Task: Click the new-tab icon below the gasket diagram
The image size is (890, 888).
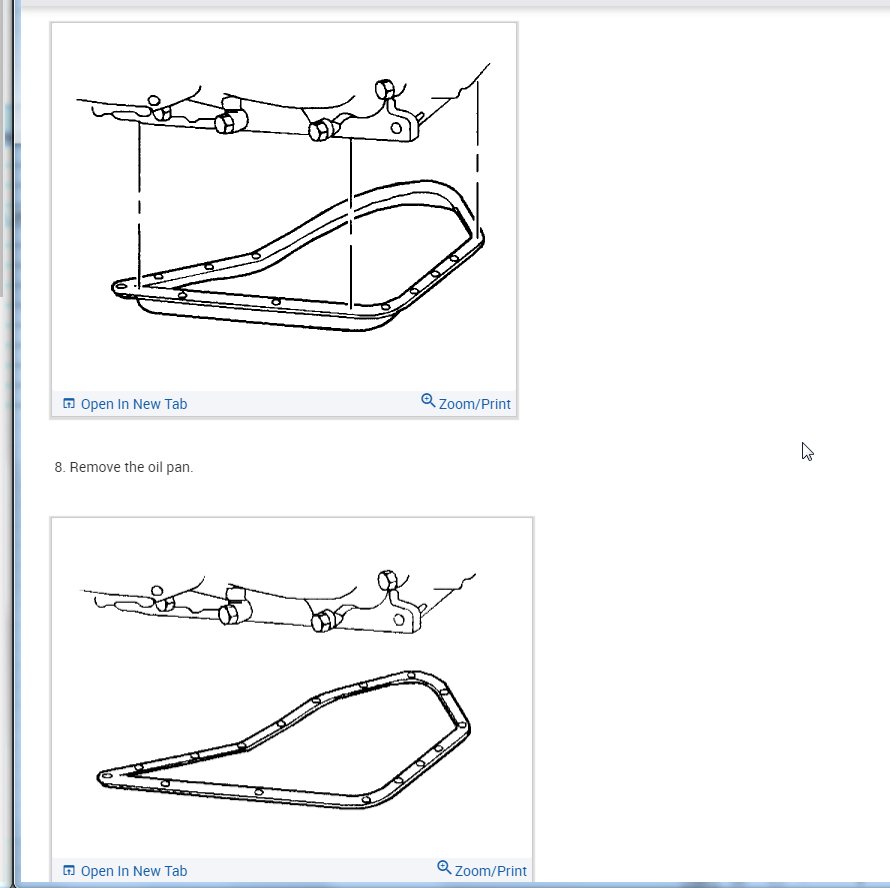Action: point(69,870)
